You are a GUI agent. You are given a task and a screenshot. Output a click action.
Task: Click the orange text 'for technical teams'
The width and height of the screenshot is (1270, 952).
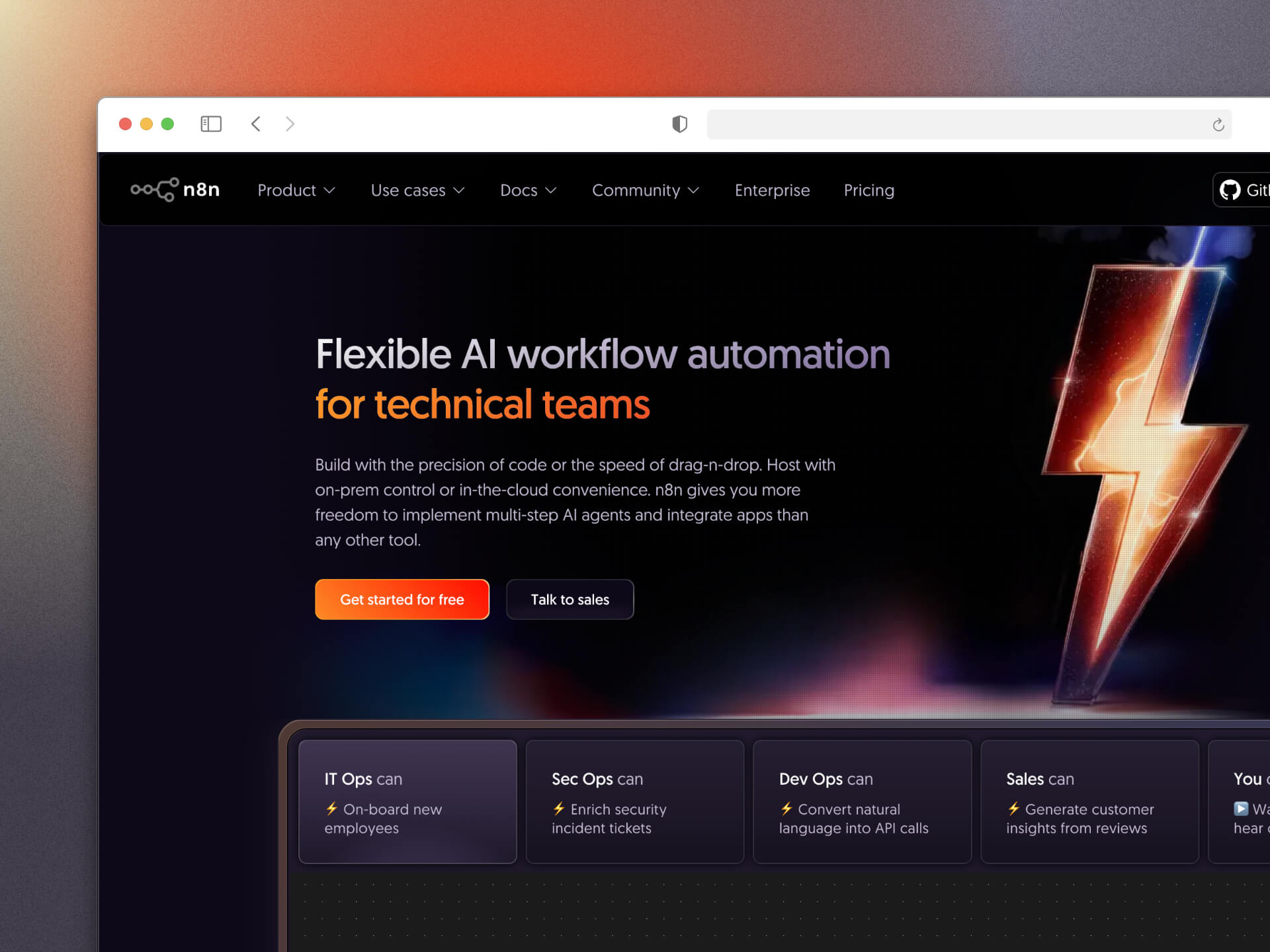483,404
